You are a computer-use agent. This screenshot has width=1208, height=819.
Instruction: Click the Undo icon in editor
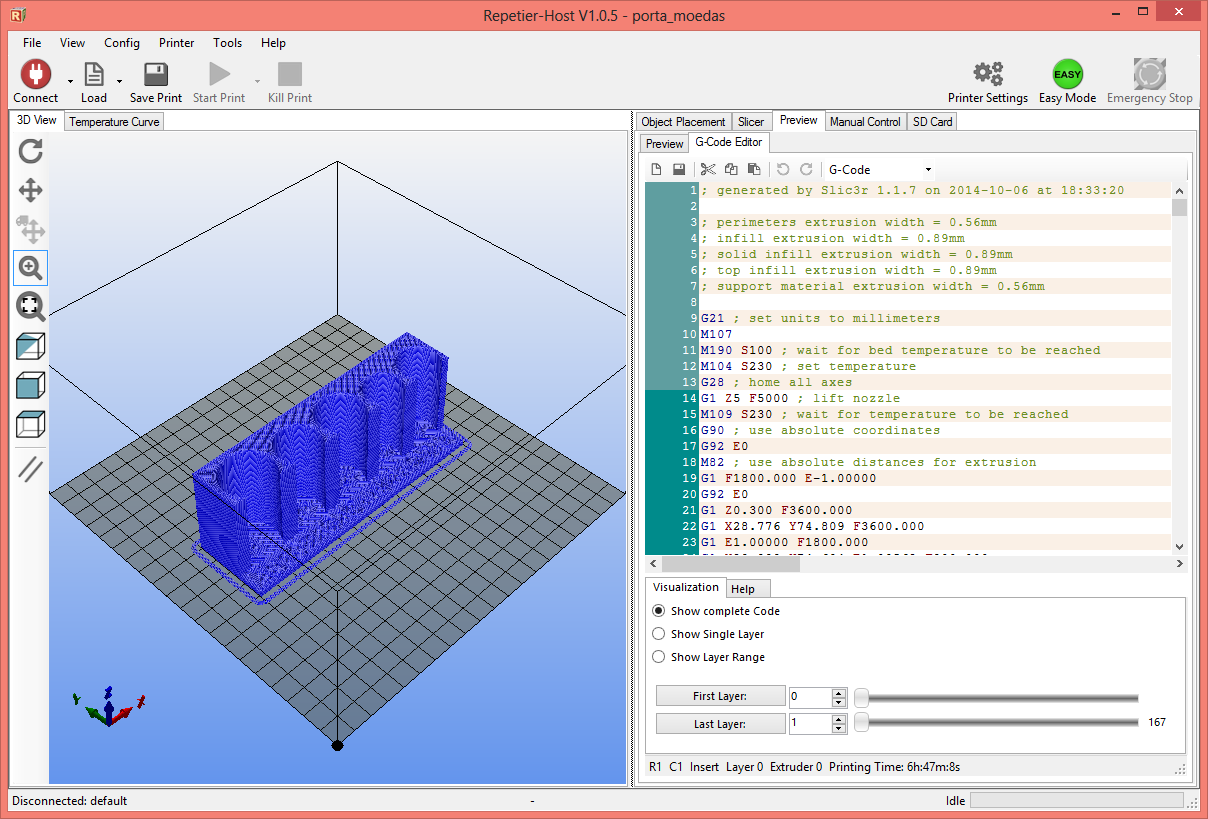[783, 170]
